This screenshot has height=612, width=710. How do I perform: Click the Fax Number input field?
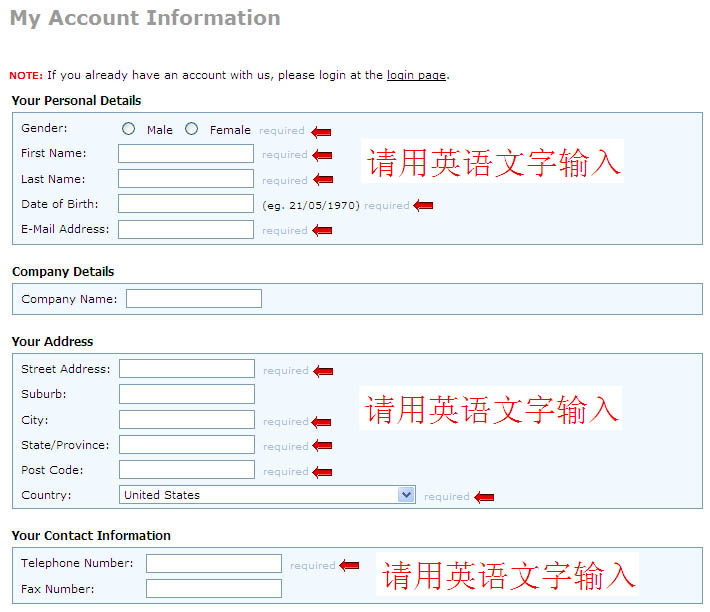[x=214, y=588]
